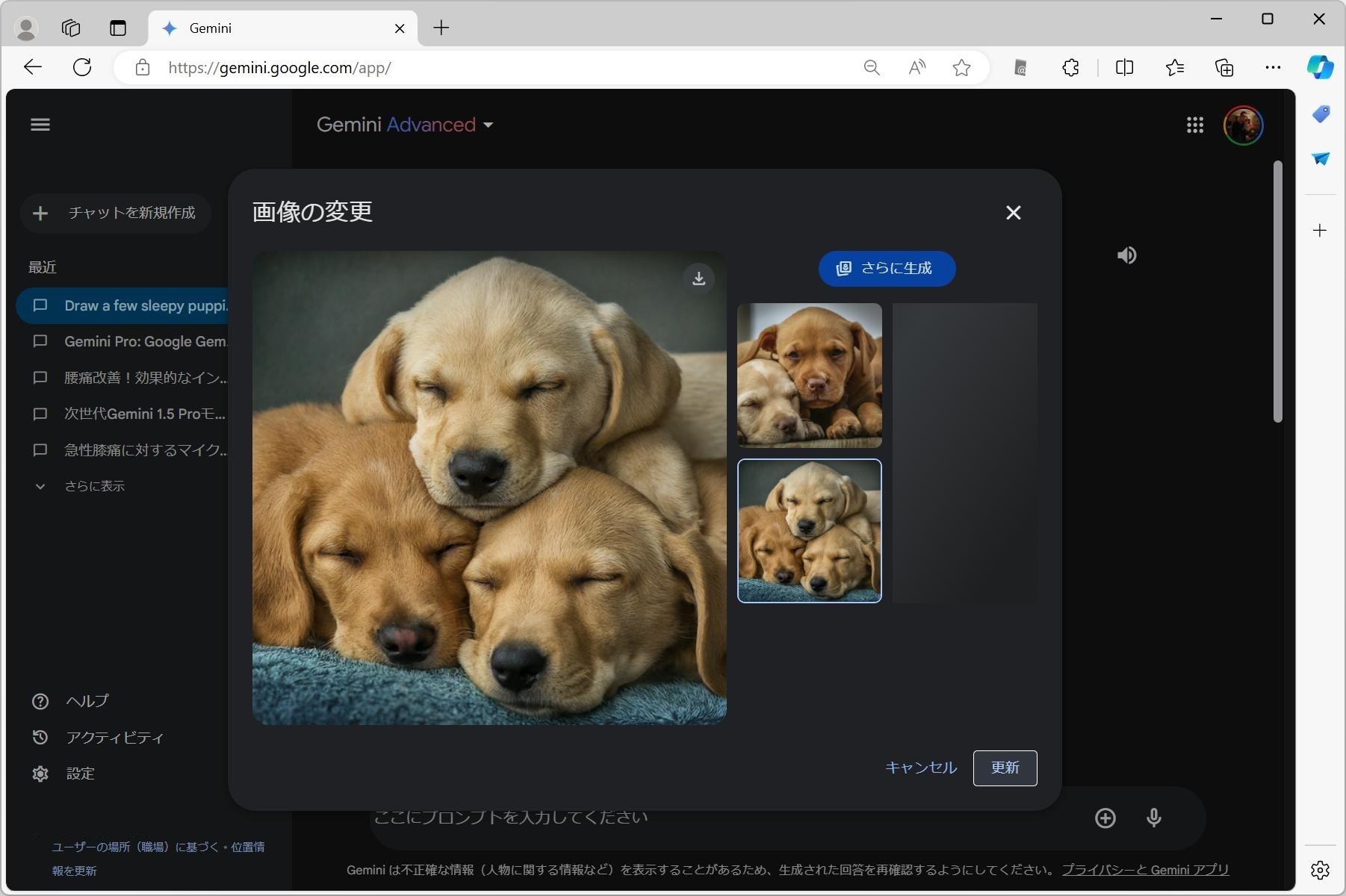Toggle vertical tabs icon
The height and width of the screenshot is (896, 1346).
(118, 28)
